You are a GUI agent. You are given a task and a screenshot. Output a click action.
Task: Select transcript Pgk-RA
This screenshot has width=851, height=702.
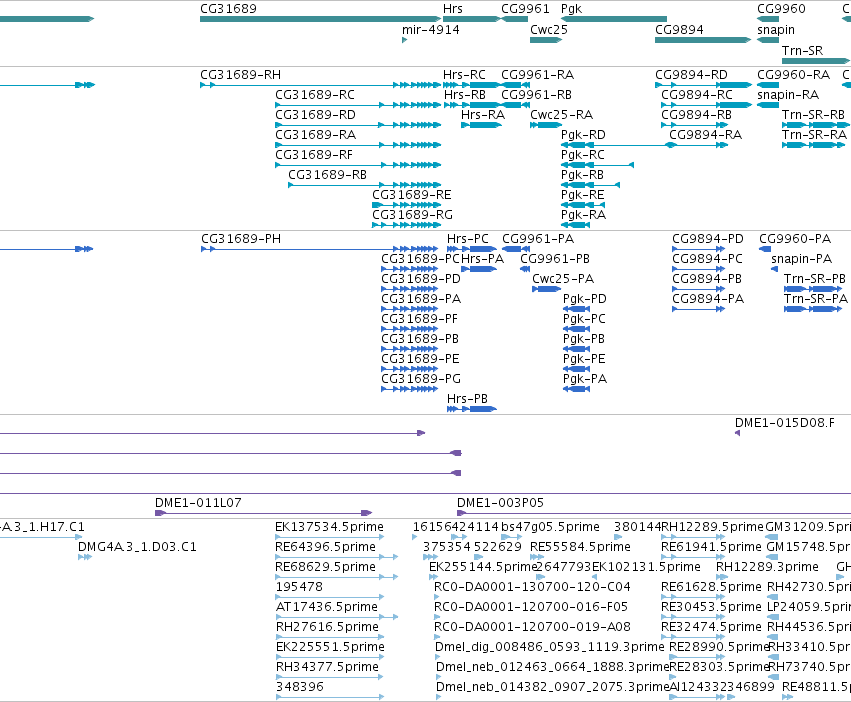pos(575,225)
